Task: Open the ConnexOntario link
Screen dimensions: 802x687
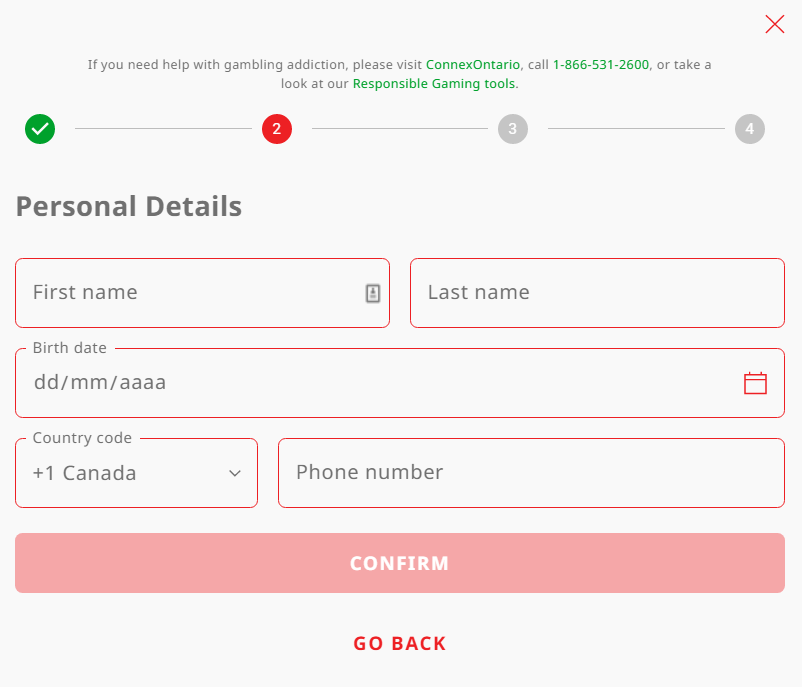Action: [x=473, y=64]
